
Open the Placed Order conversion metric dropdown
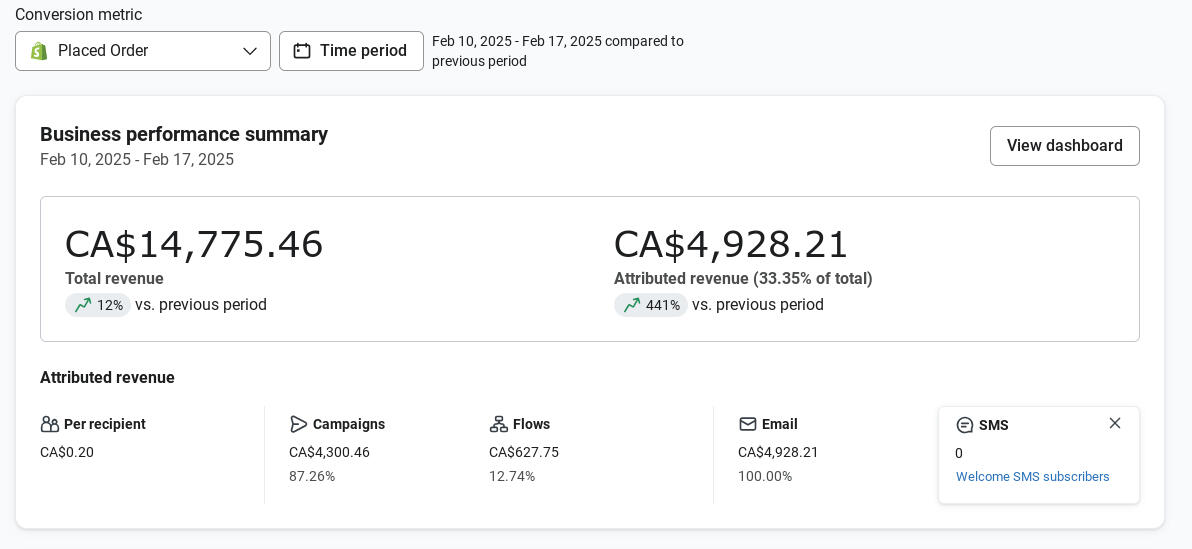(142, 51)
